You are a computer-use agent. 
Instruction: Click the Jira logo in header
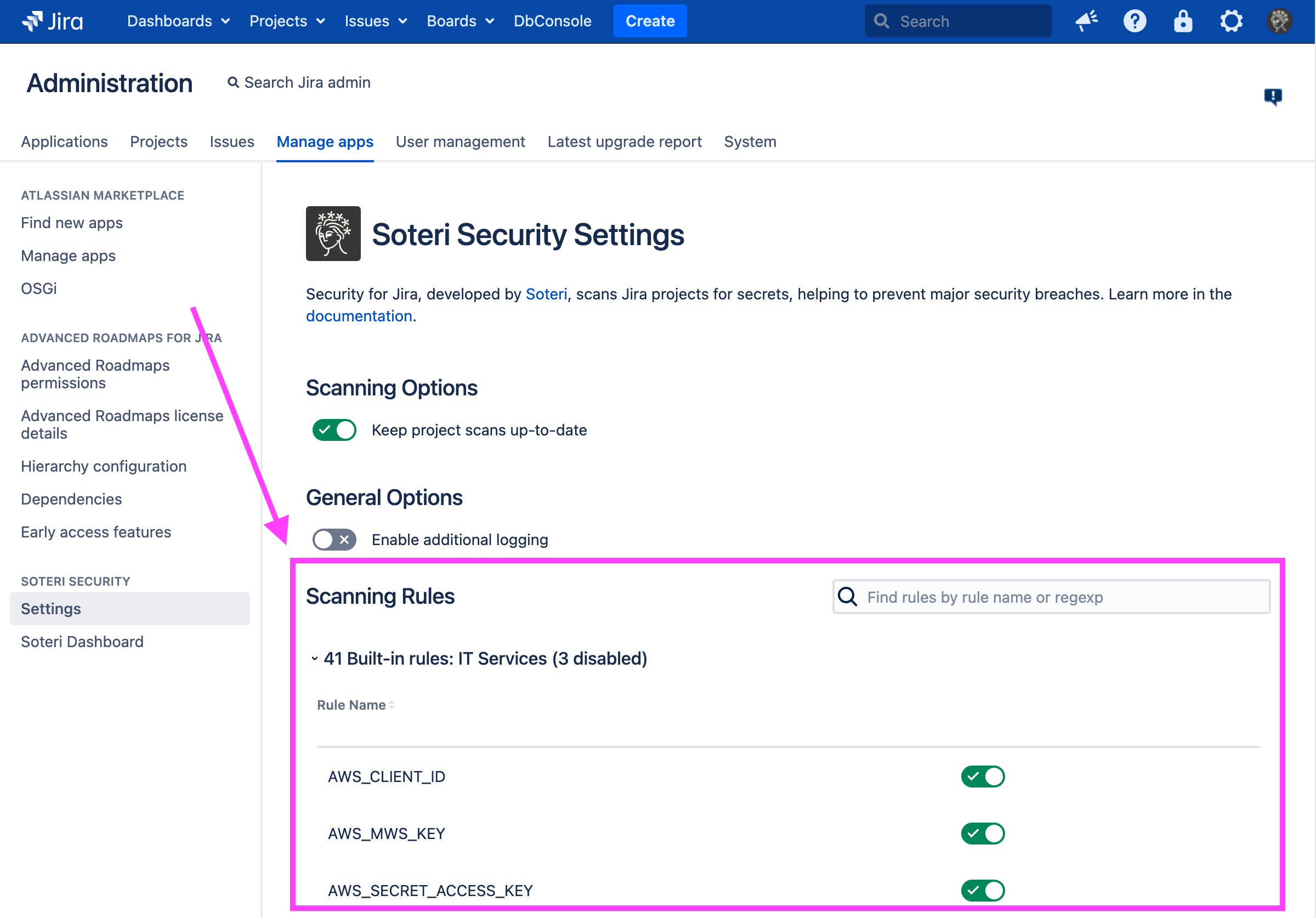pos(53,21)
